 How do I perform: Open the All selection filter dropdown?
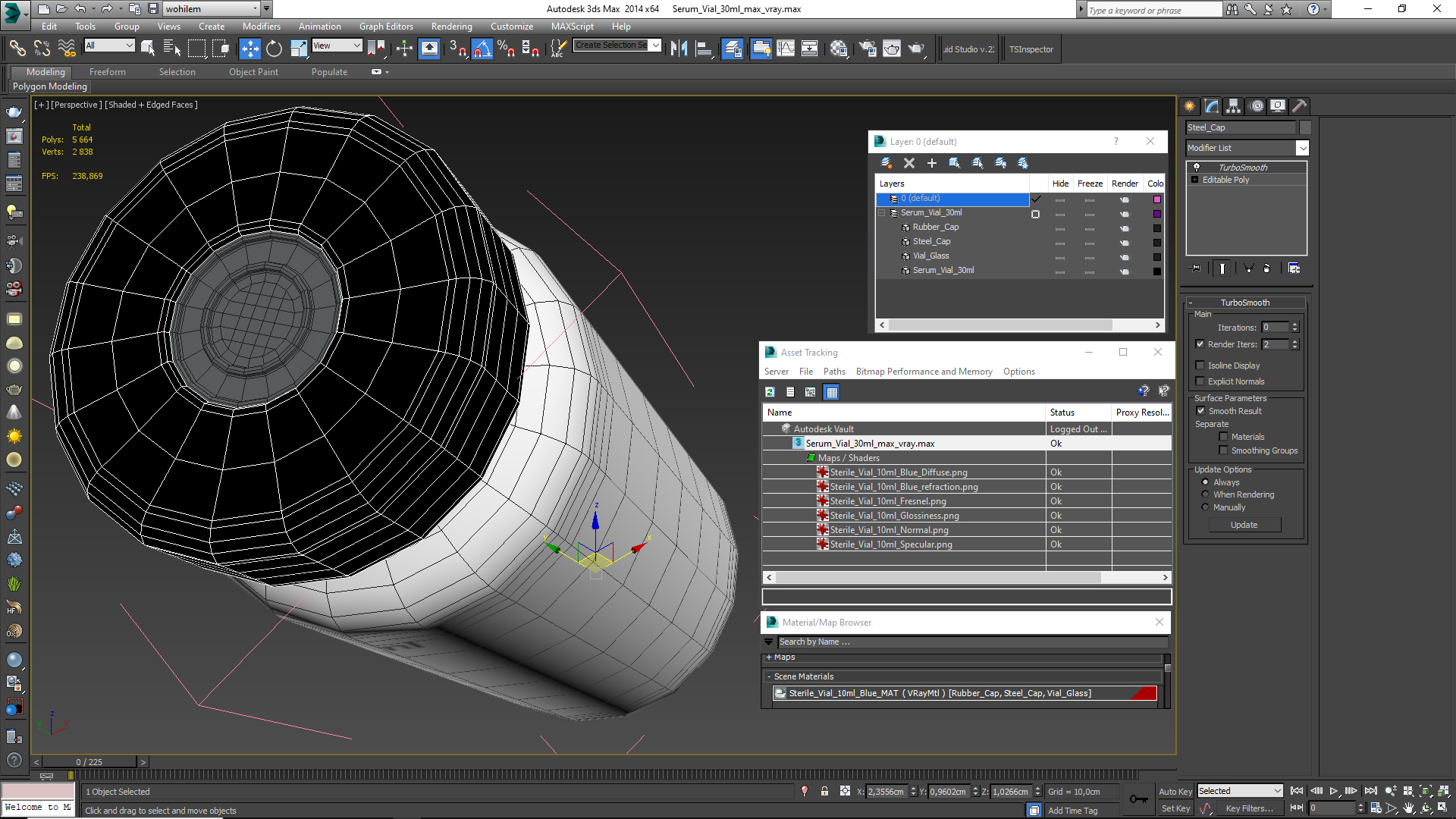pos(109,45)
